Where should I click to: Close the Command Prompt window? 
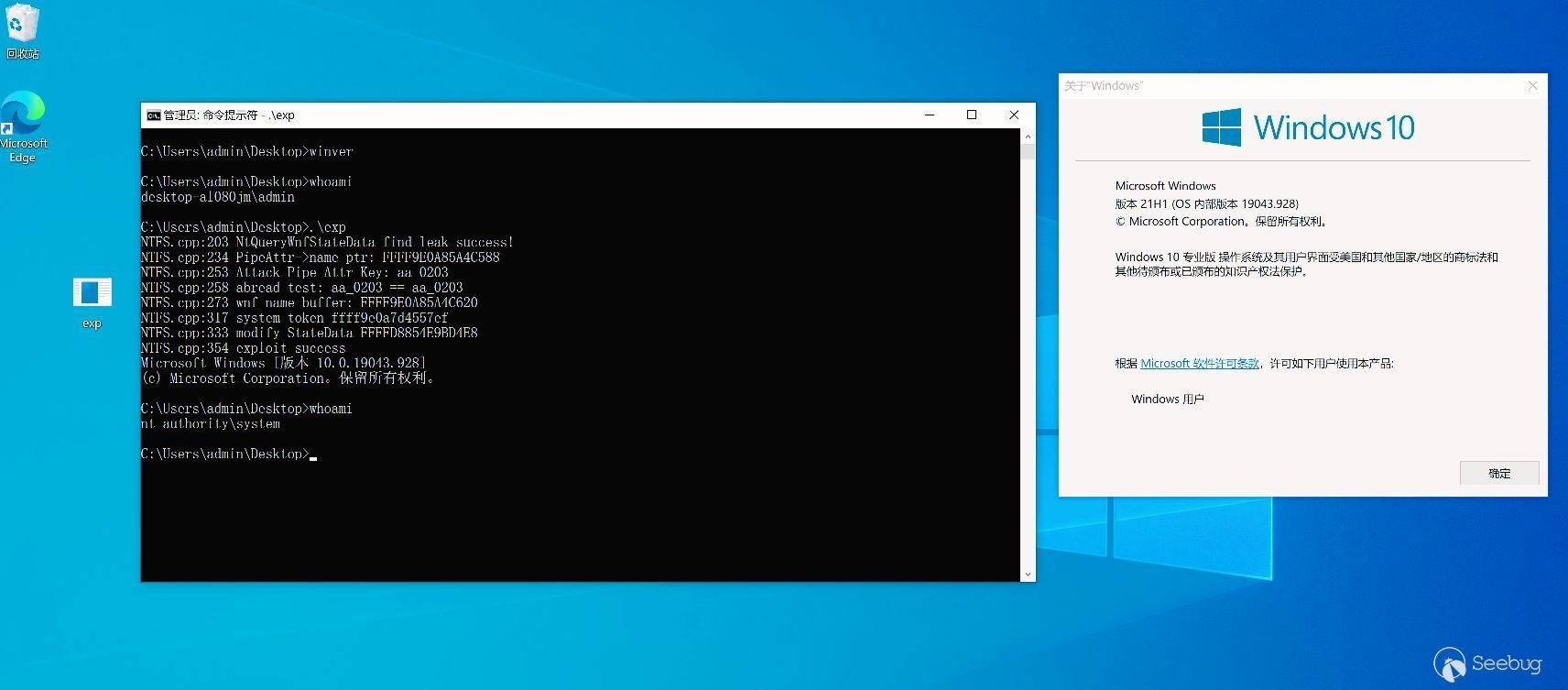tap(1014, 115)
